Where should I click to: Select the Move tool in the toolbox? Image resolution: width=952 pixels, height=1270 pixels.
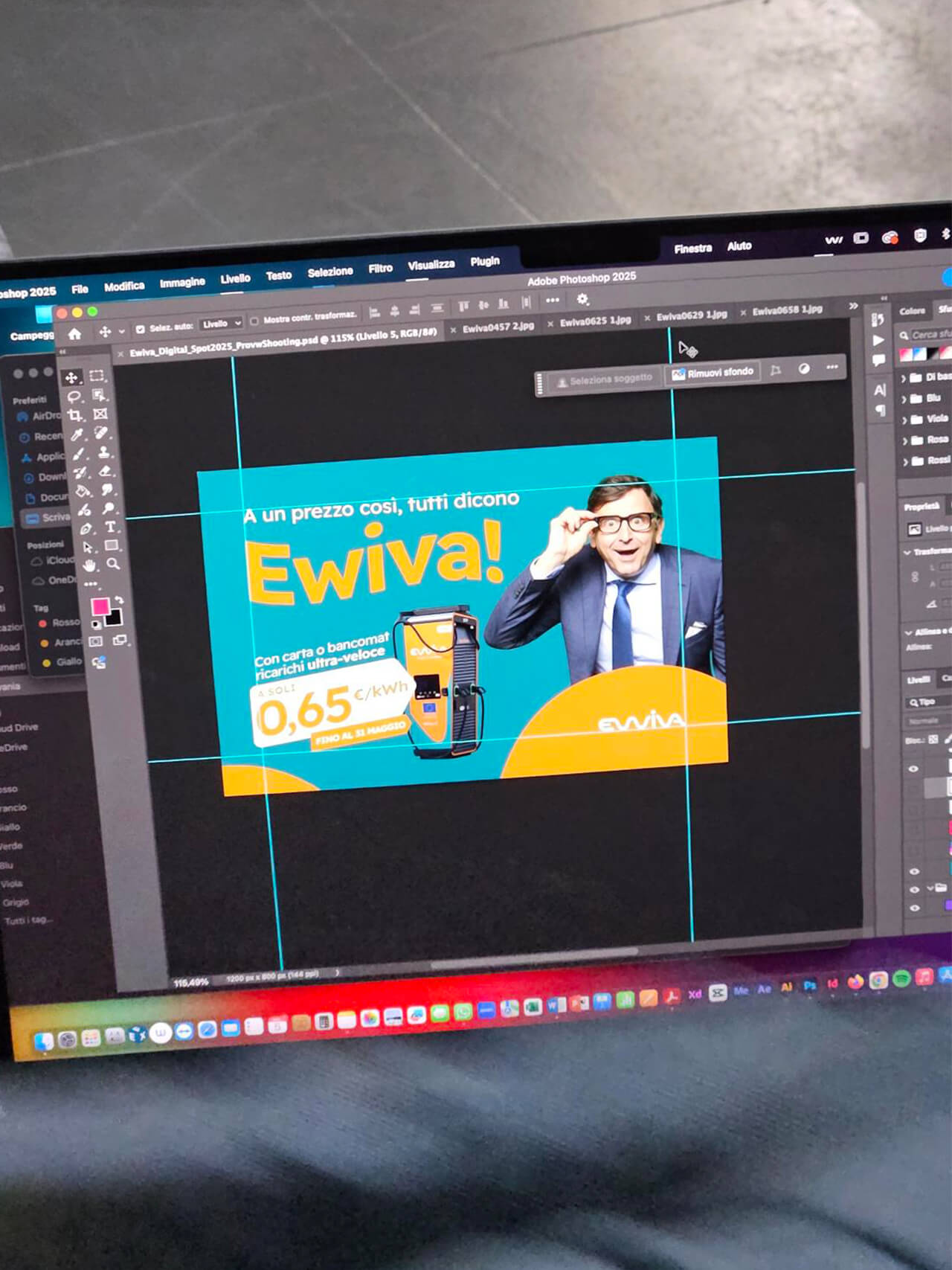point(71,378)
